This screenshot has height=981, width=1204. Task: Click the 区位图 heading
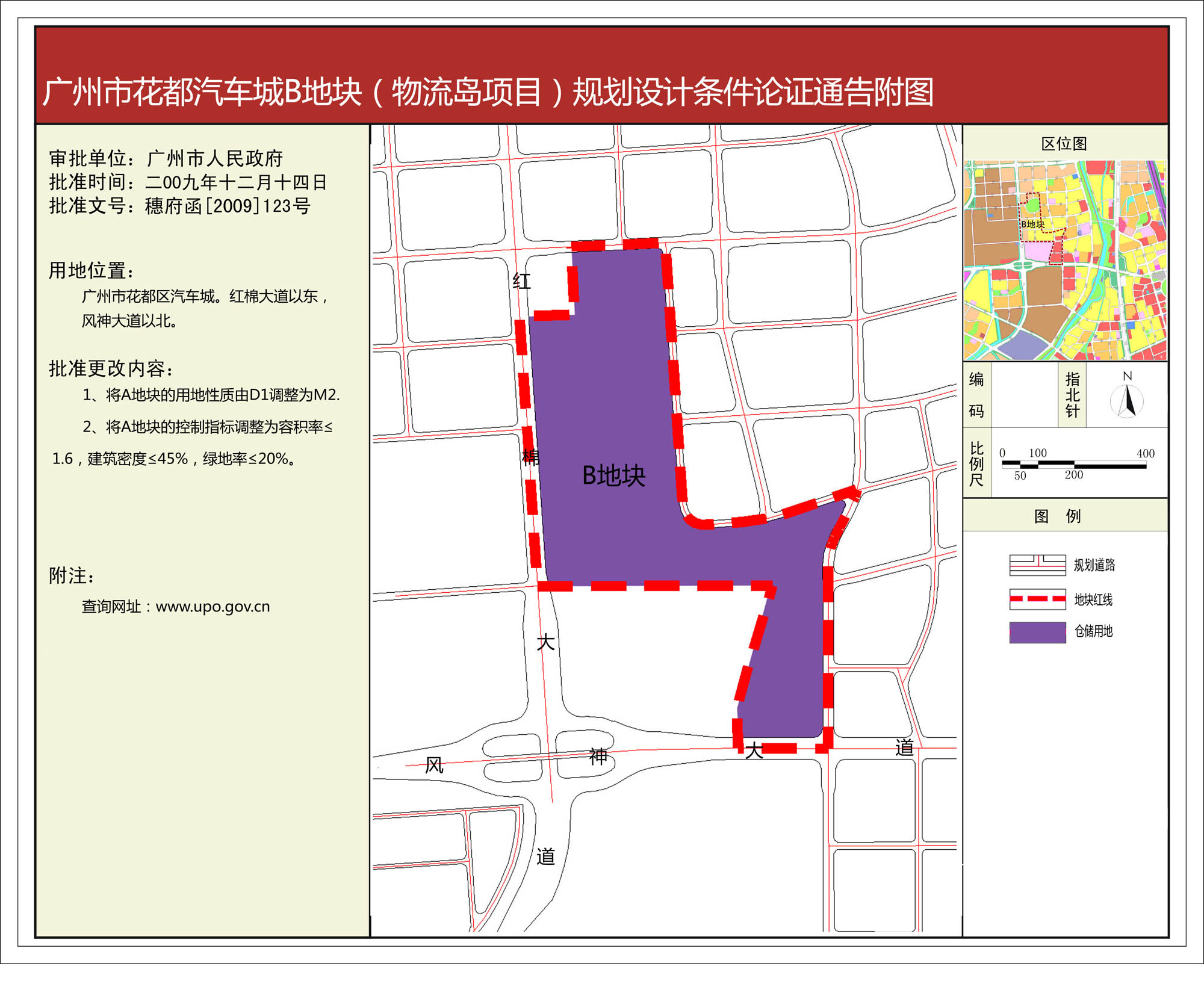pos(1064,143)
